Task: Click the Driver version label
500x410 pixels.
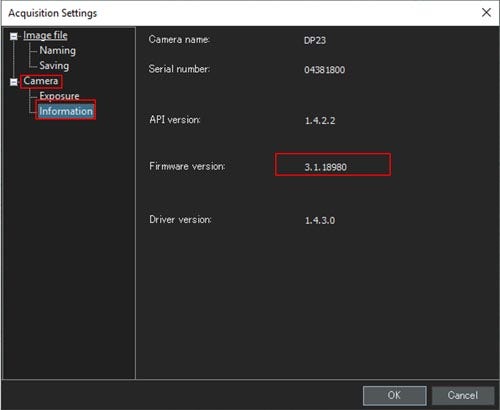Action: tap(180, 219)
